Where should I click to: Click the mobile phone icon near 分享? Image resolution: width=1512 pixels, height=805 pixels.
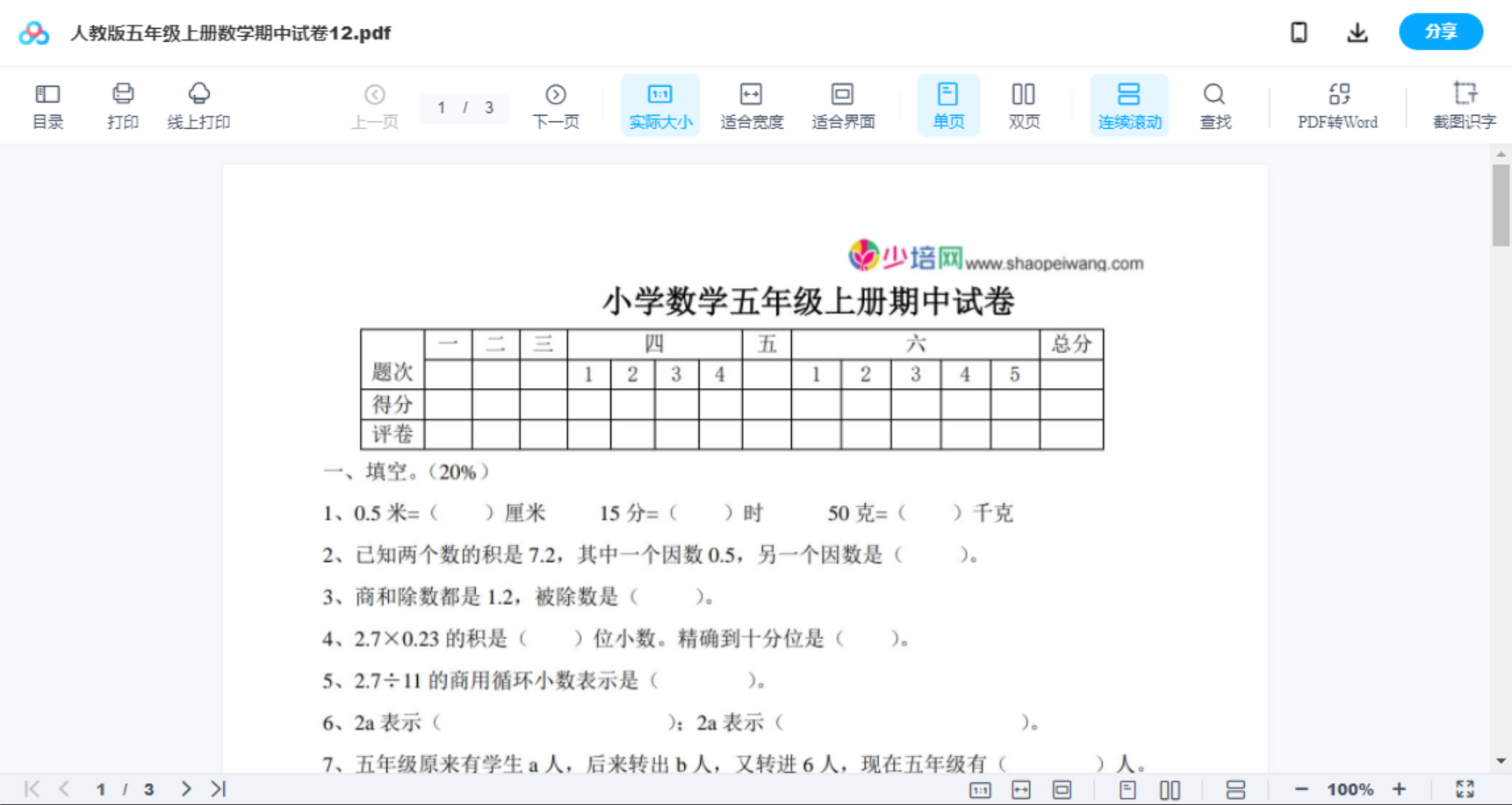pyautogui.click(x=1298, y=32)
